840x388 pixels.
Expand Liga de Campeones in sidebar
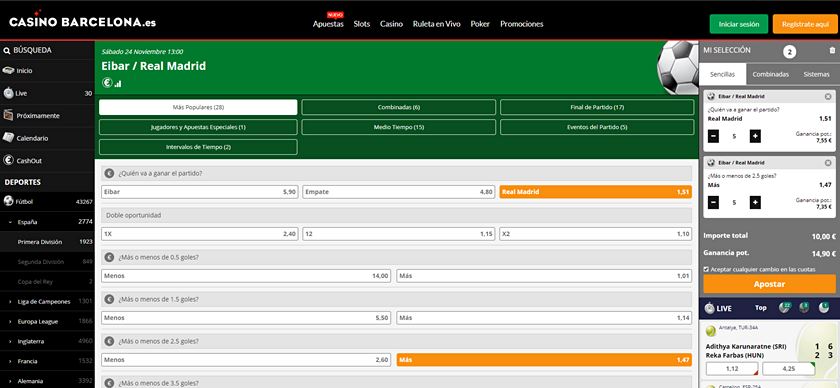click(x=10, y=302)
